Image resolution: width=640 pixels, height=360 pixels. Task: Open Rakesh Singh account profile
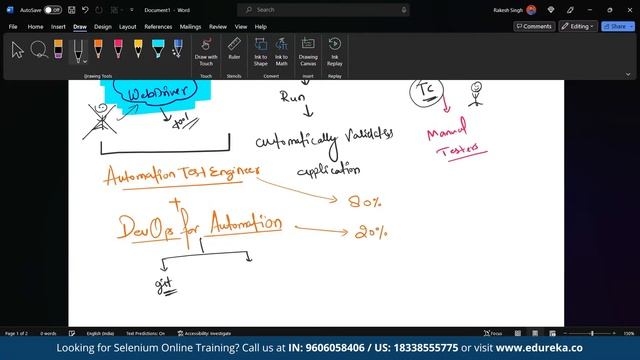(514, 10)
